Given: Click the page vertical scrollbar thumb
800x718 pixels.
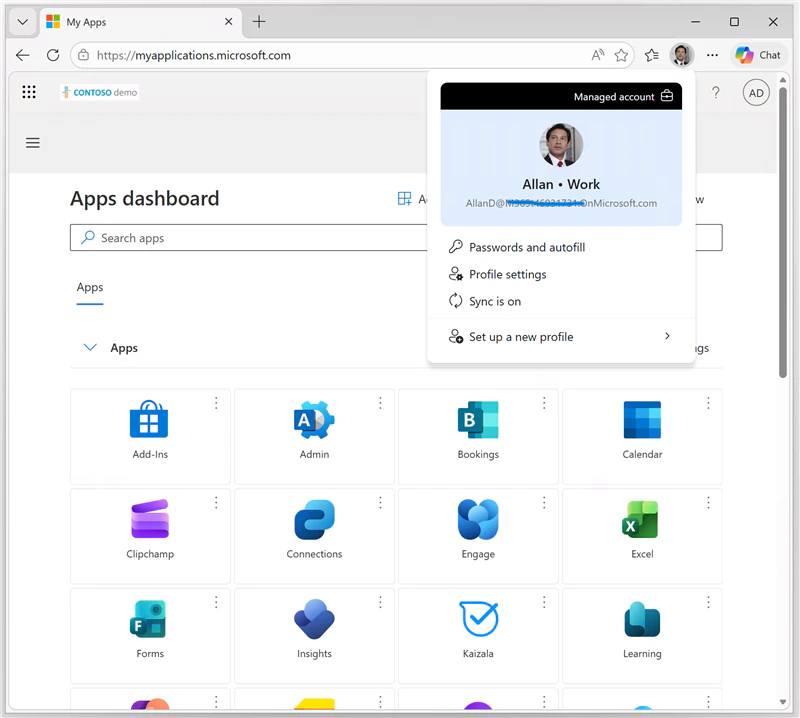Looking at the screenshot, I should pyautogui.click(x=783, y=232).
